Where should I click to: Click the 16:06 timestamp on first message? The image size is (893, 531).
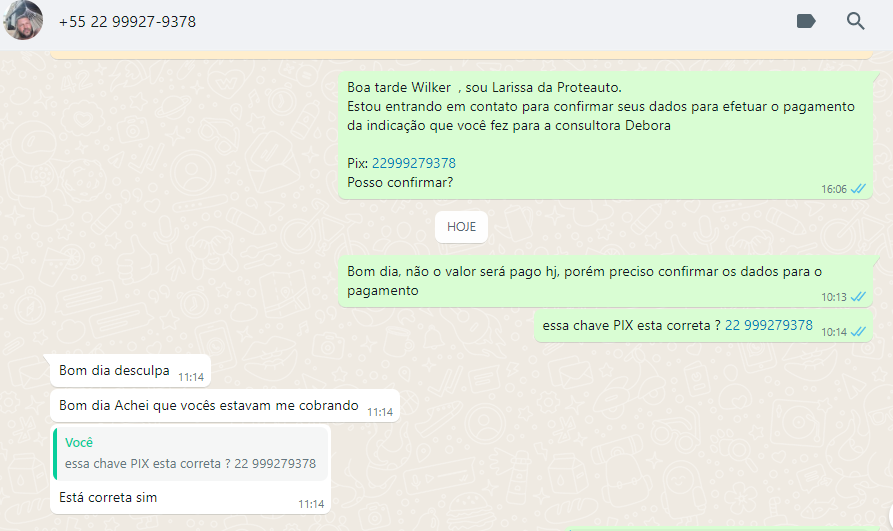tap(834, 189)
